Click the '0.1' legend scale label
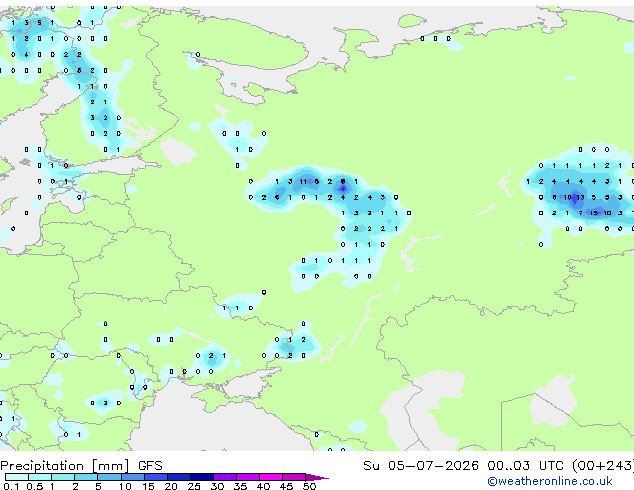Screen dimensions: 634x490 11,486
